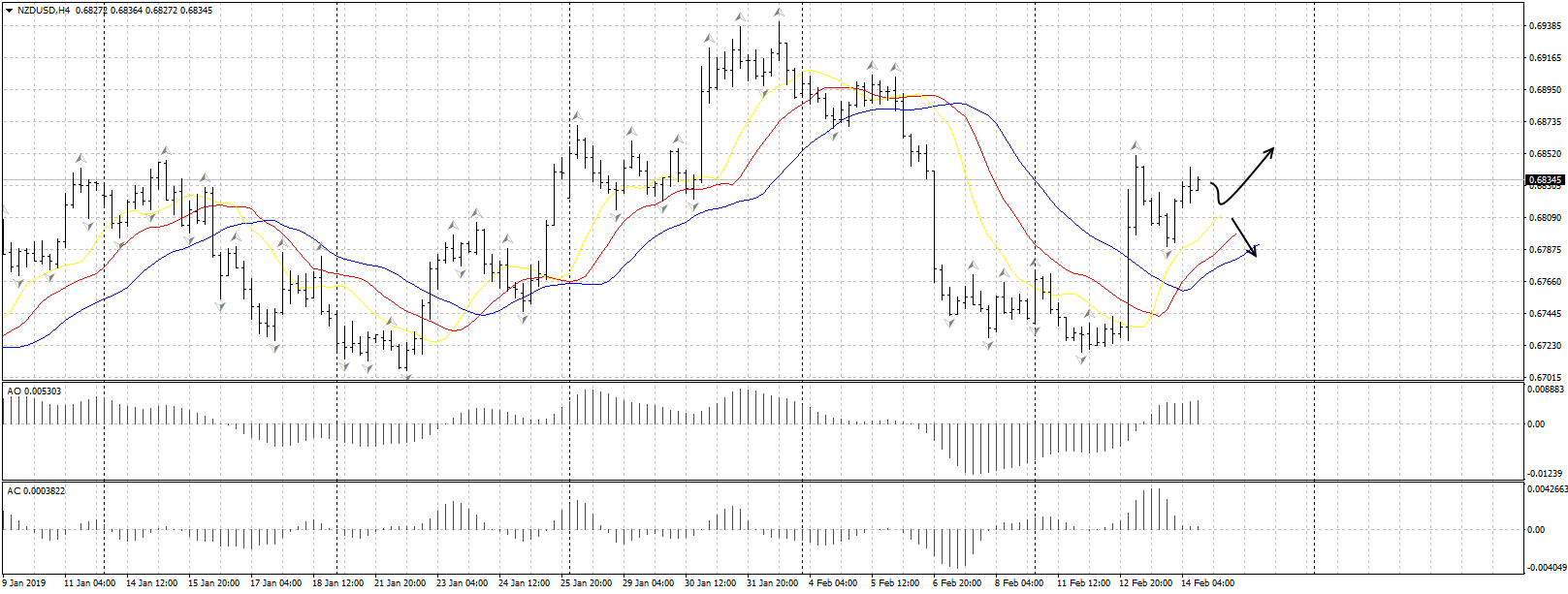This screenshot has height=594, width=1568.
Task: Select the AC 0.0003822 indicator label
Action: tap(37, 491)
